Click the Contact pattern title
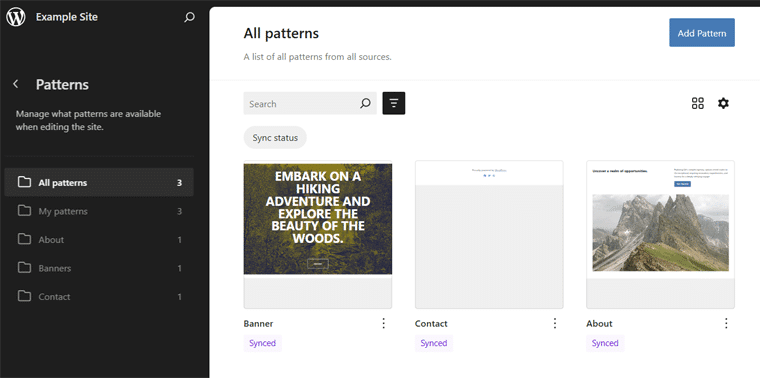This screenshot has height=378, width=760. click(x=431, y=324)
